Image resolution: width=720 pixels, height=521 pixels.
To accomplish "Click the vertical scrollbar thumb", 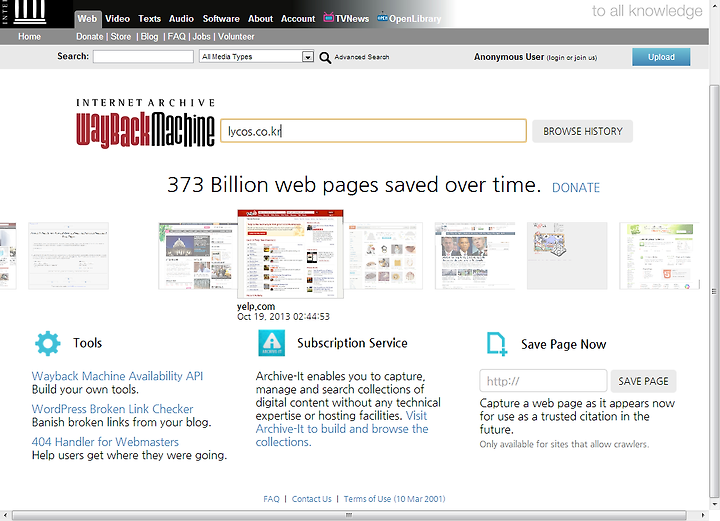I will (714, 291).
